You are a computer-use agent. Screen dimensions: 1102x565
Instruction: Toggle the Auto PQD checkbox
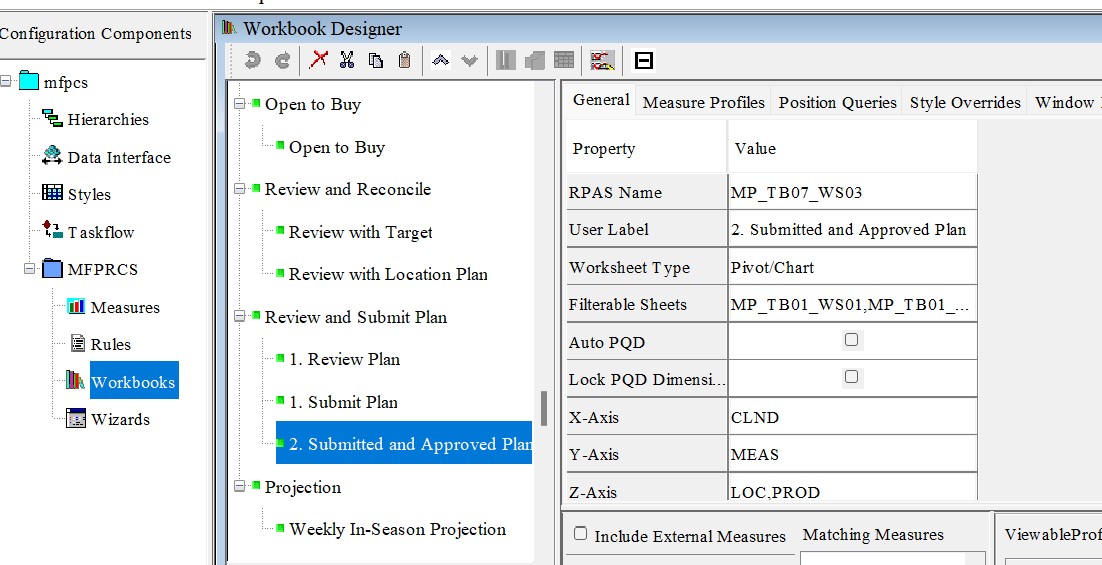tap(851, 339)
